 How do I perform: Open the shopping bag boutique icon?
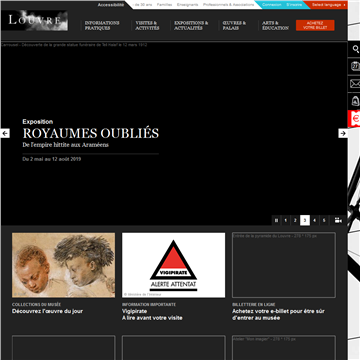355,101
